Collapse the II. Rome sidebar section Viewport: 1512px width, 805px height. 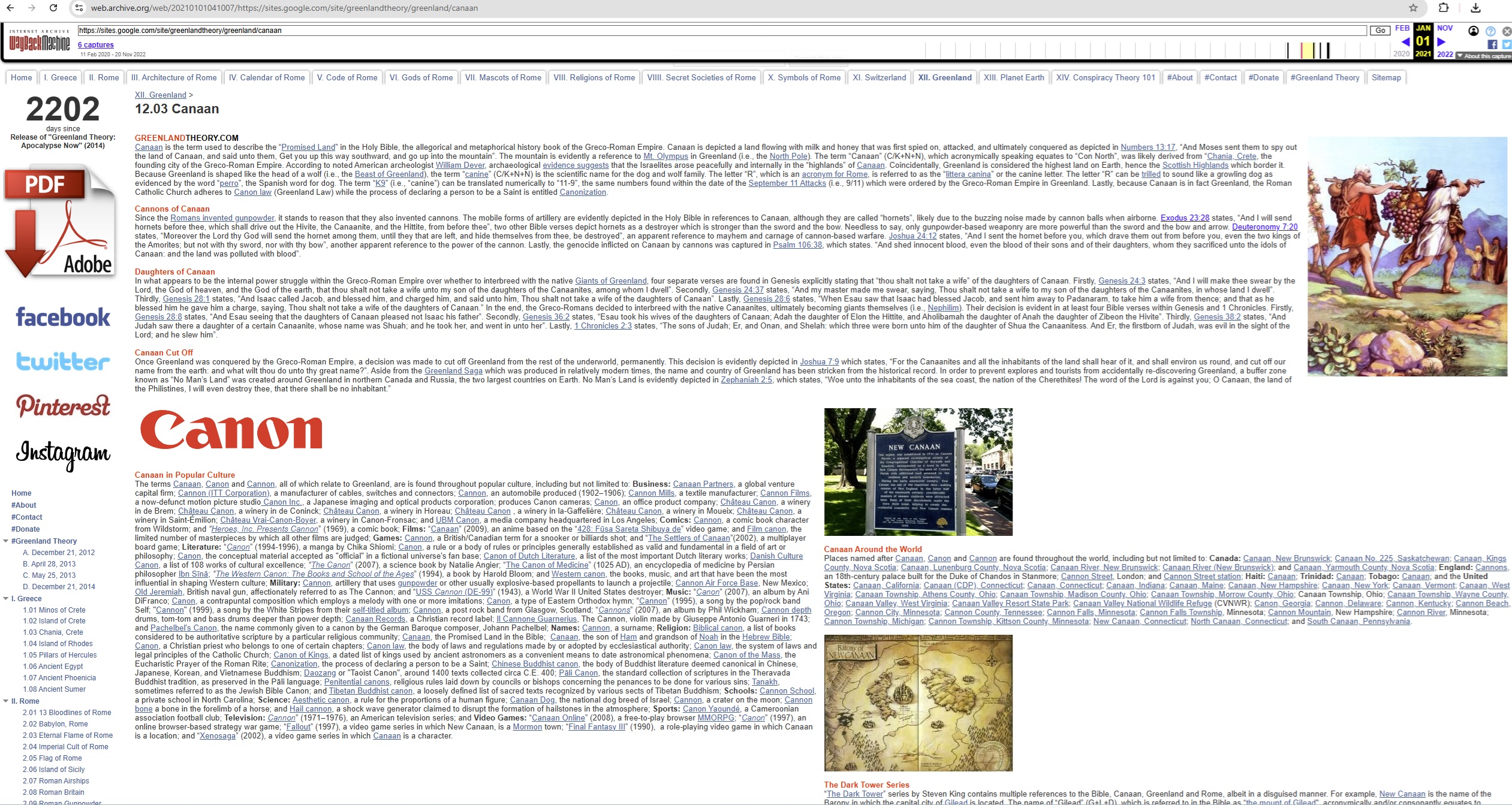[6, 701]
